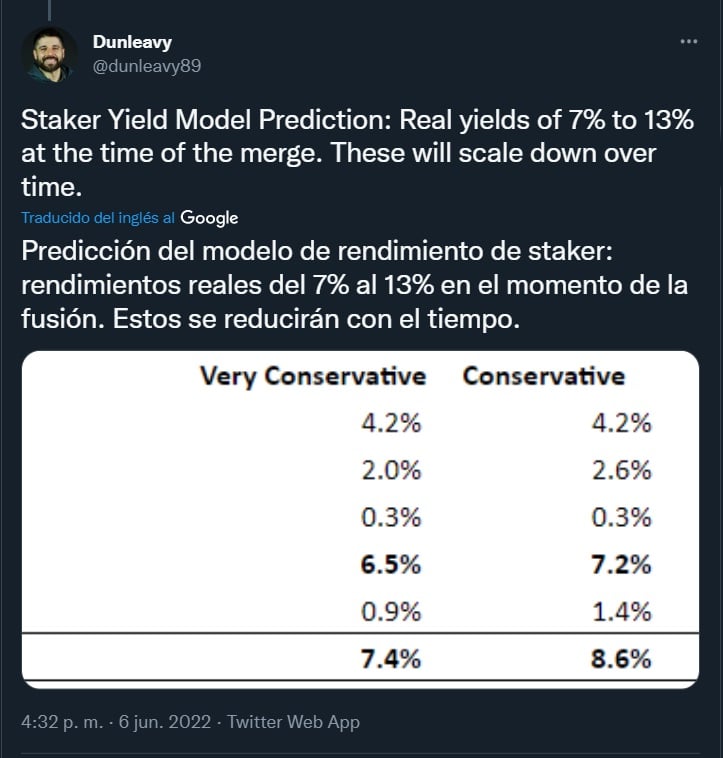
Task: Click the 8.6% total in the table
Action: (621, 659)
